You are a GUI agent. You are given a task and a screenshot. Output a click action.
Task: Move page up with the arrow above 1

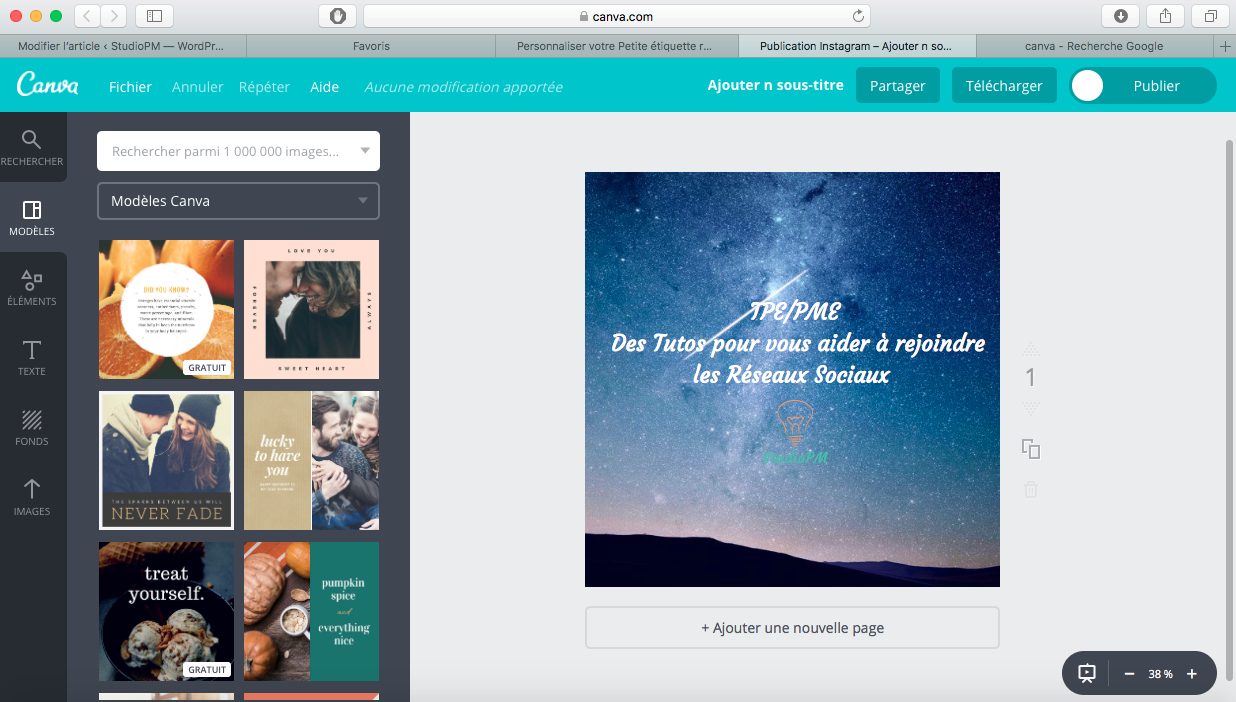coord(1031,349)
